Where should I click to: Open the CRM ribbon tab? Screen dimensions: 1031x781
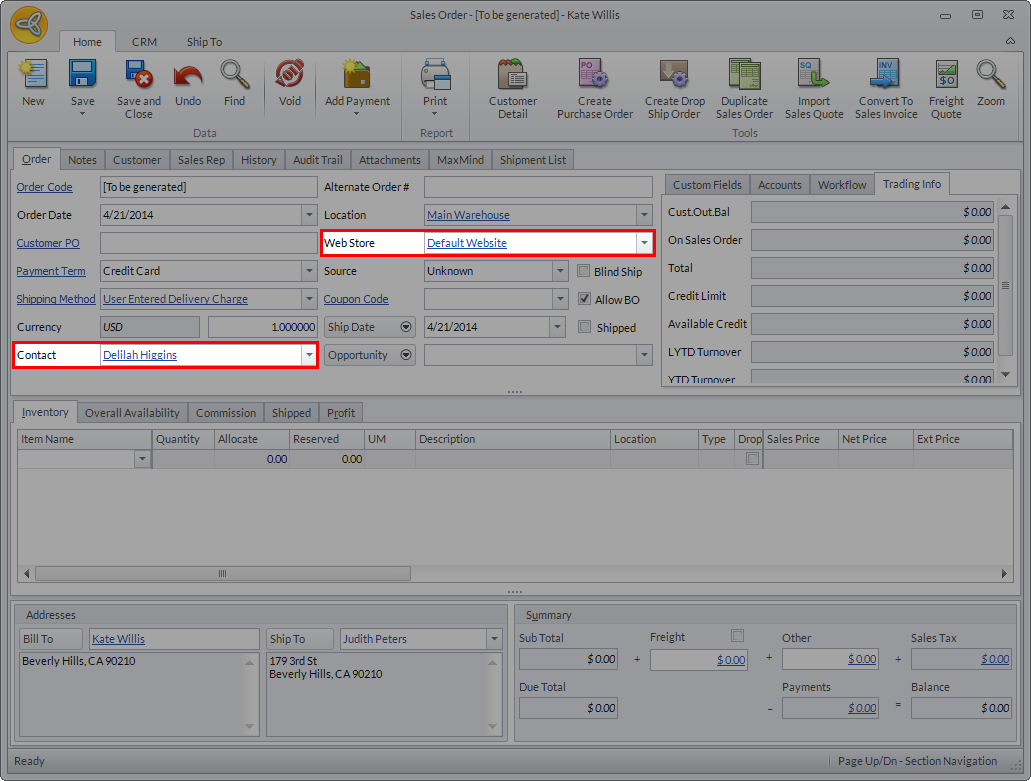144,42
